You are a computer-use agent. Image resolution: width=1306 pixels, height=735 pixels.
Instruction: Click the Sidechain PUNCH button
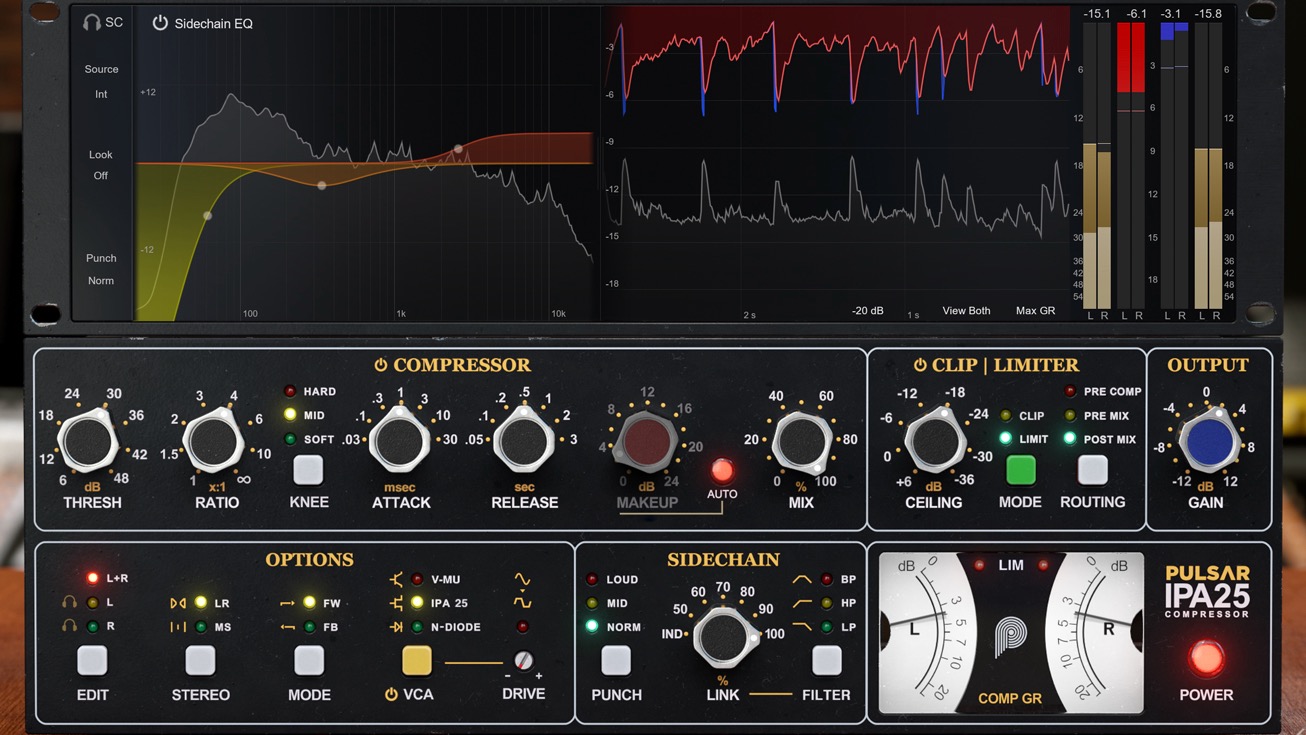tap(616, 660)
